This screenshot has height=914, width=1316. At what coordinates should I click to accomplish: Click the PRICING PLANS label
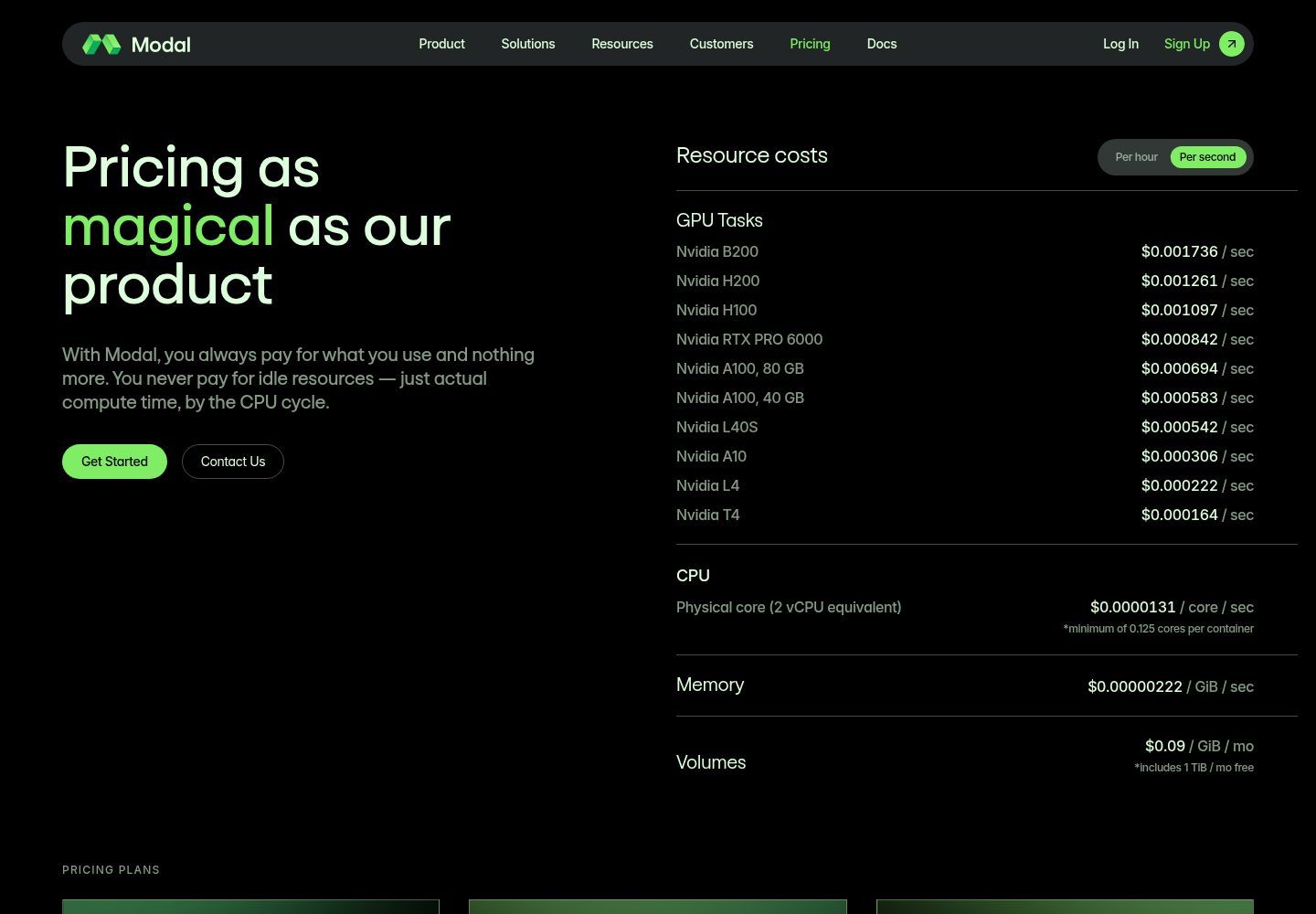(x=111, y=870)
